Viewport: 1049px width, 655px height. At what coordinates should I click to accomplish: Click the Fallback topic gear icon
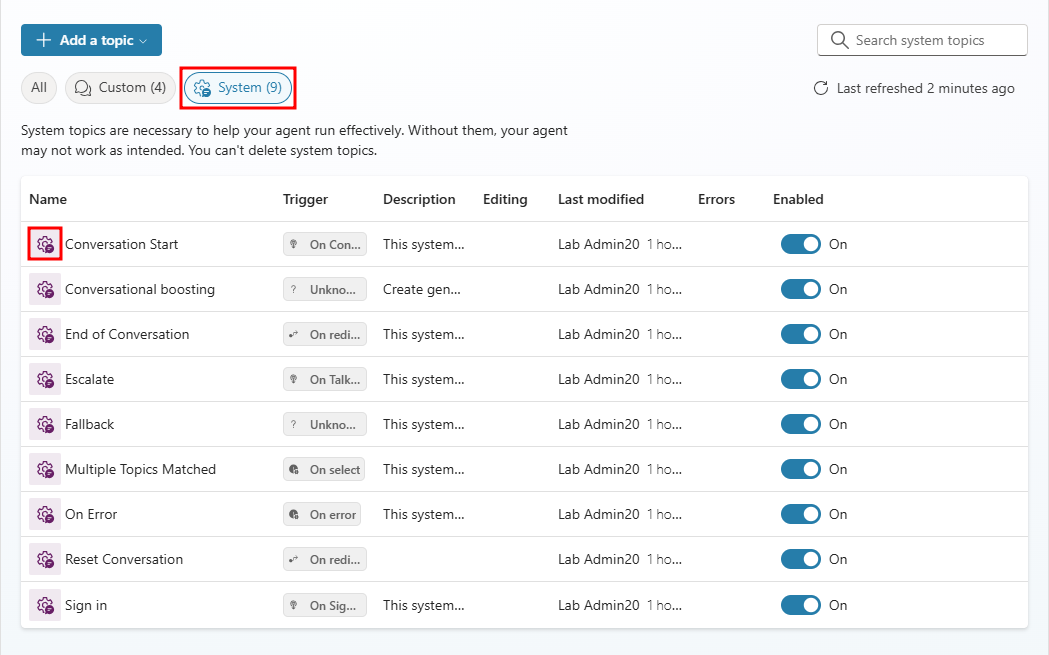tap(45, 424)
